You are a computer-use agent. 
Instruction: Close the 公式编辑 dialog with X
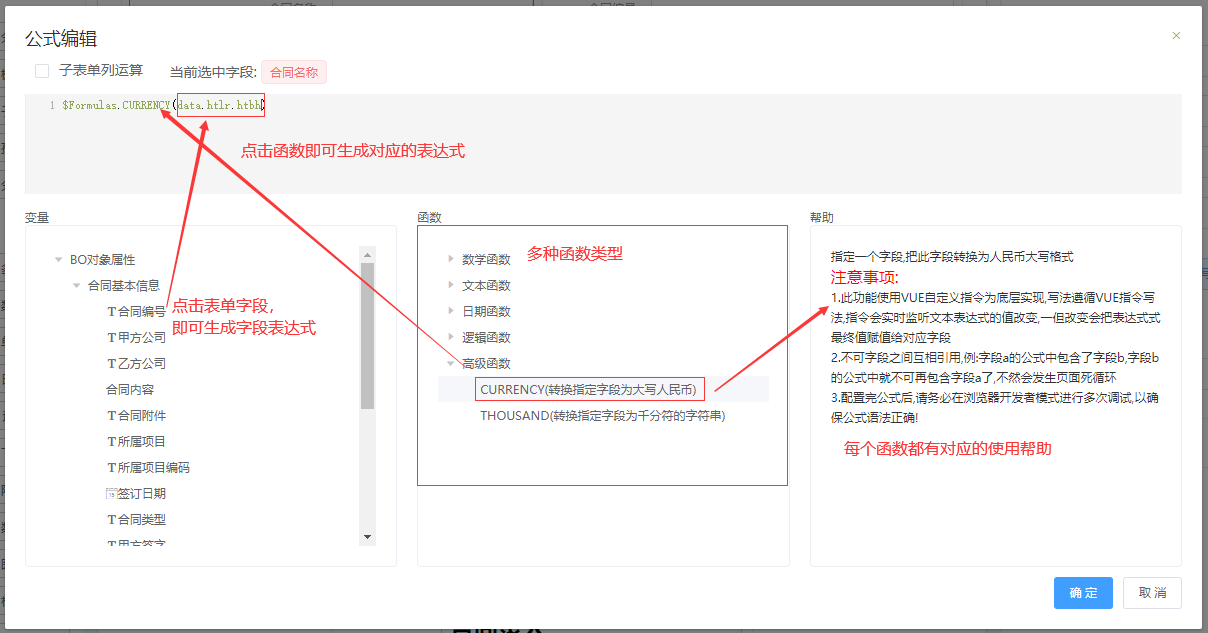tap(1176, 35)
